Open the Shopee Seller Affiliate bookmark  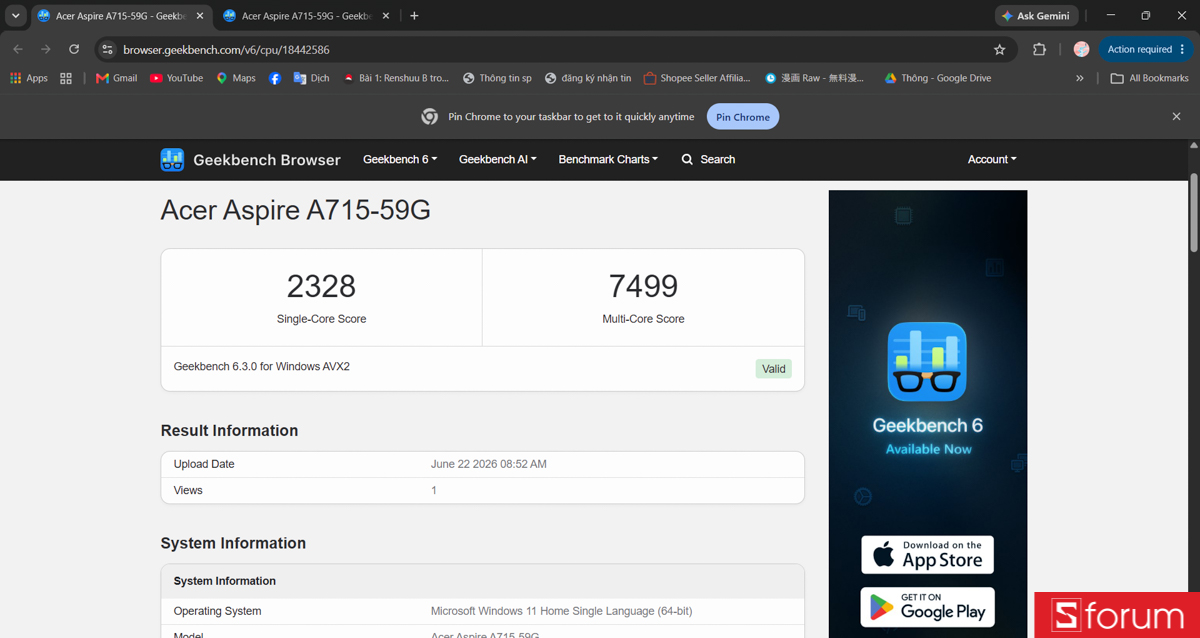pos(697,78)
